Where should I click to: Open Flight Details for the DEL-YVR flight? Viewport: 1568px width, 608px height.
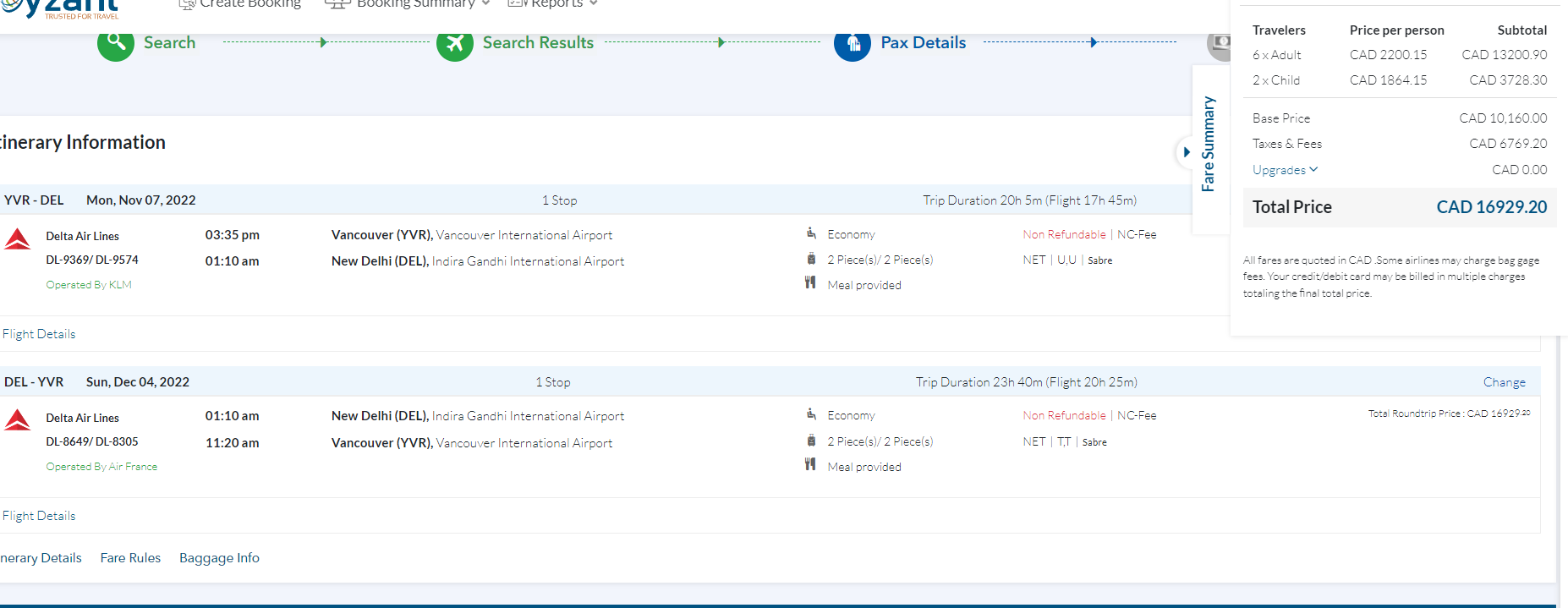pyautogui.click(x=39, y=516)
